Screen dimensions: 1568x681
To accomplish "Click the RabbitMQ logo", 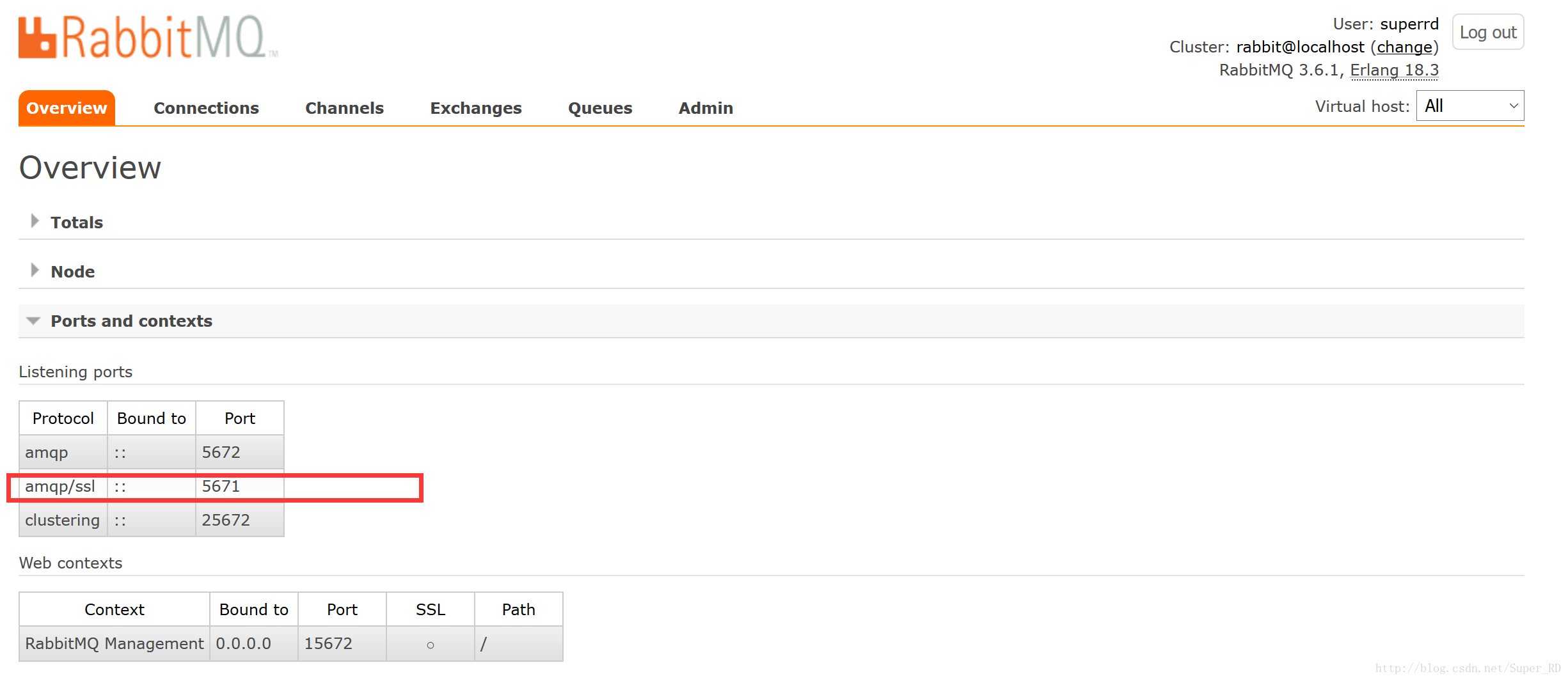I will coord(148,37).
